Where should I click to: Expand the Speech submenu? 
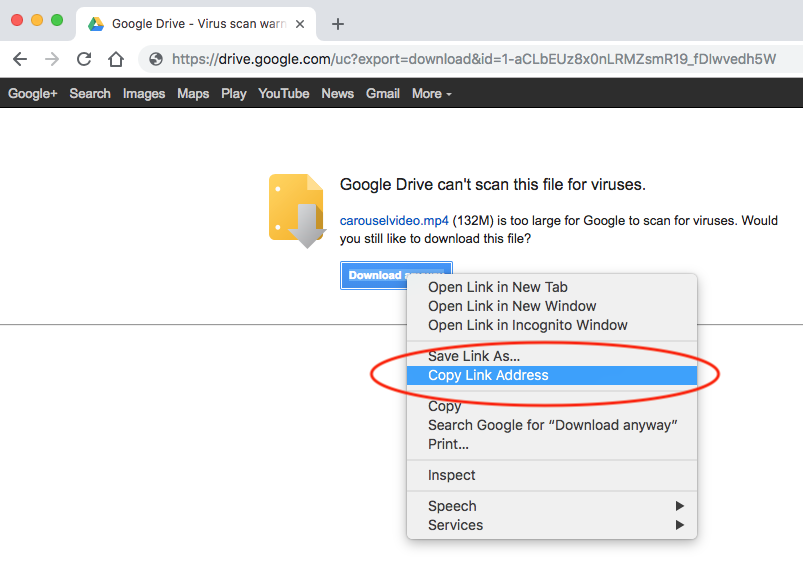click(x=551, y=506)
